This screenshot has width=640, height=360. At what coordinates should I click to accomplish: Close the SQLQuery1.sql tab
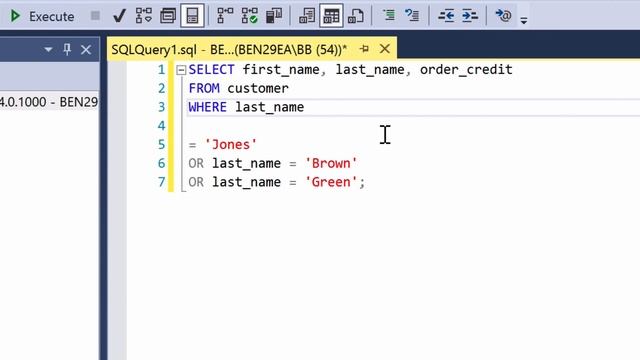click(384, 49)
